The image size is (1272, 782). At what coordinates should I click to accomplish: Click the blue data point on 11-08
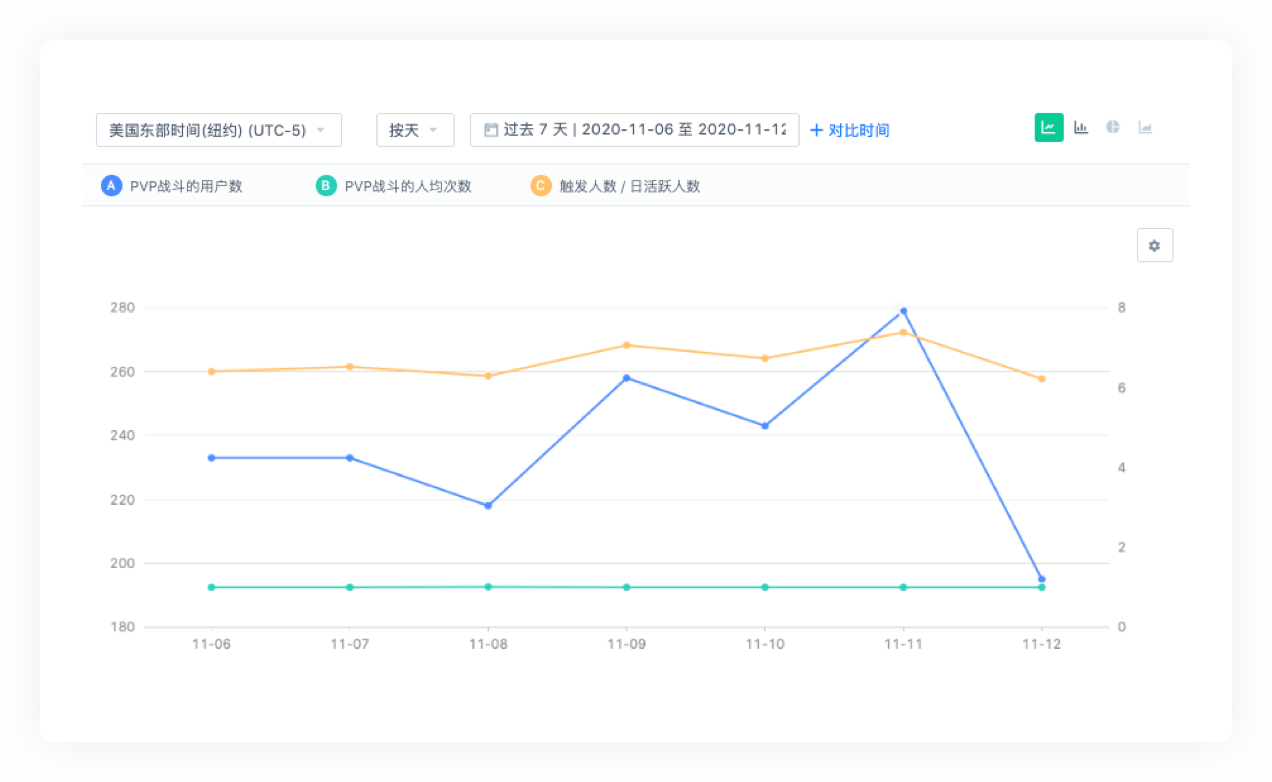pos(488,506)
